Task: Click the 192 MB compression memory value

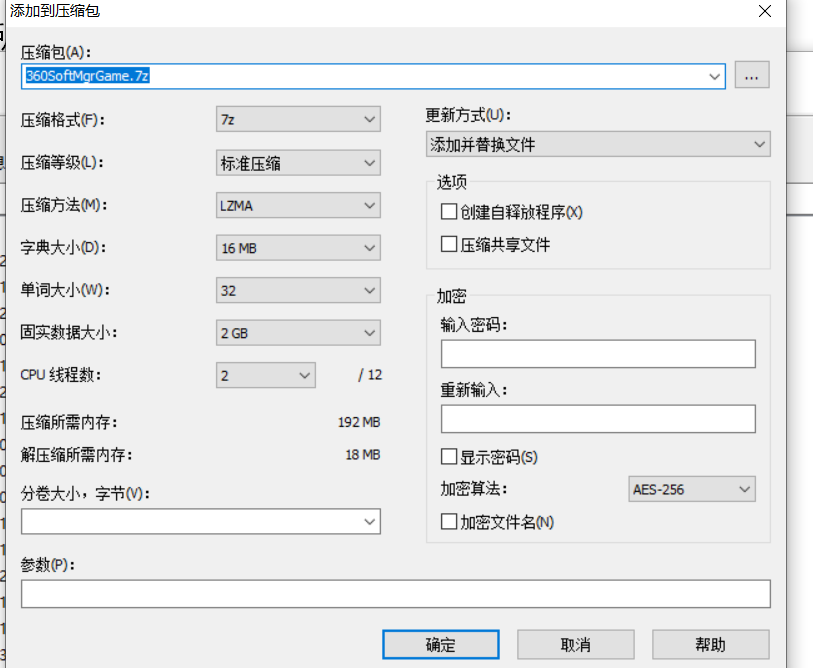Action: pyautogui.click(x=359, y=422)
